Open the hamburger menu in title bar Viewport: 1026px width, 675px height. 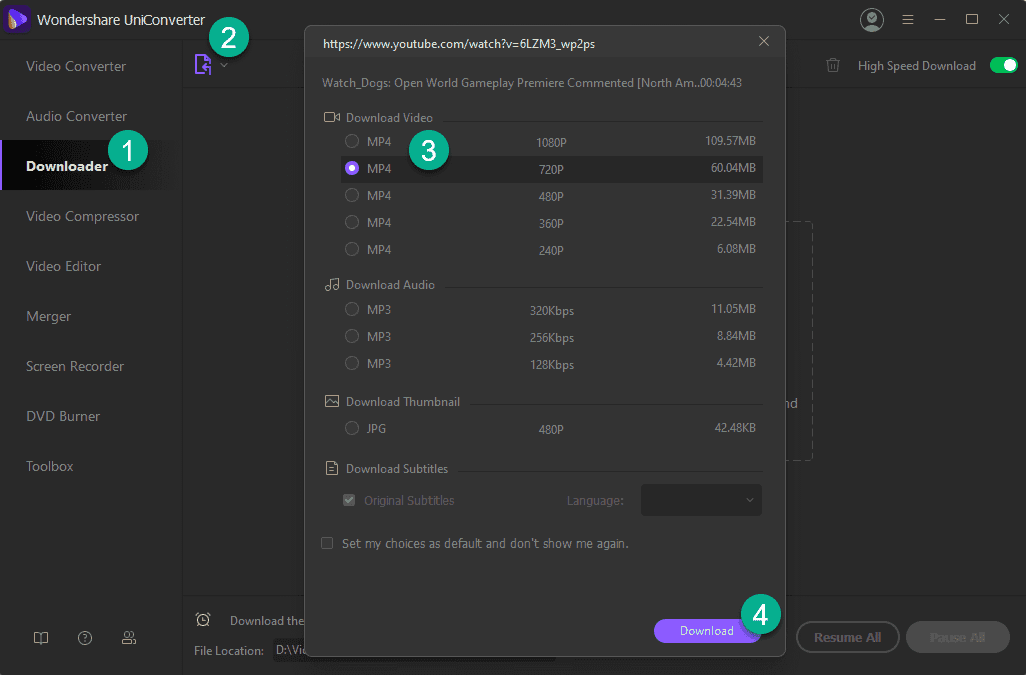click(x=908, y=20)
